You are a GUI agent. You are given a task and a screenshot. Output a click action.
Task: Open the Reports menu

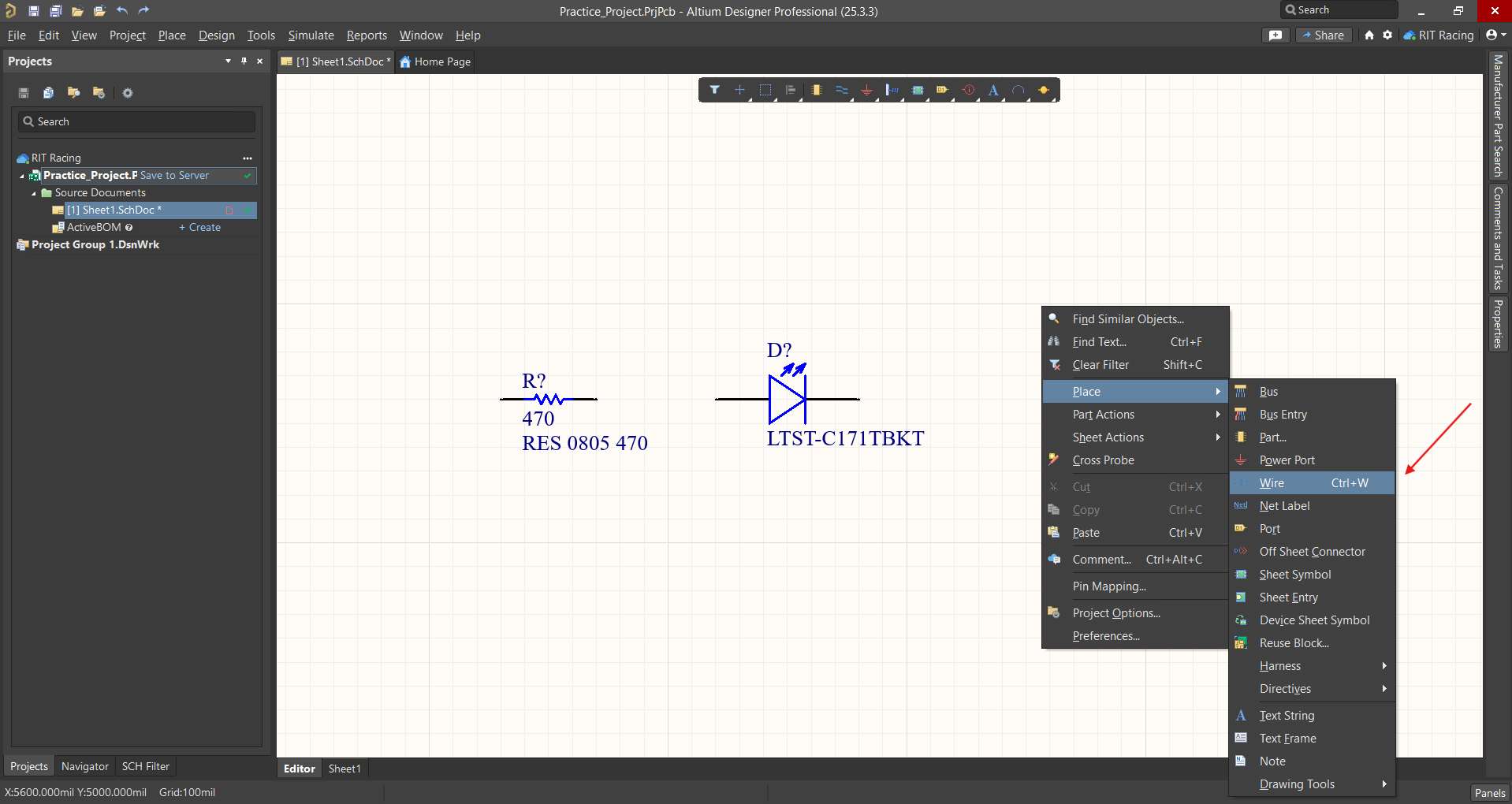coord(367,35)
